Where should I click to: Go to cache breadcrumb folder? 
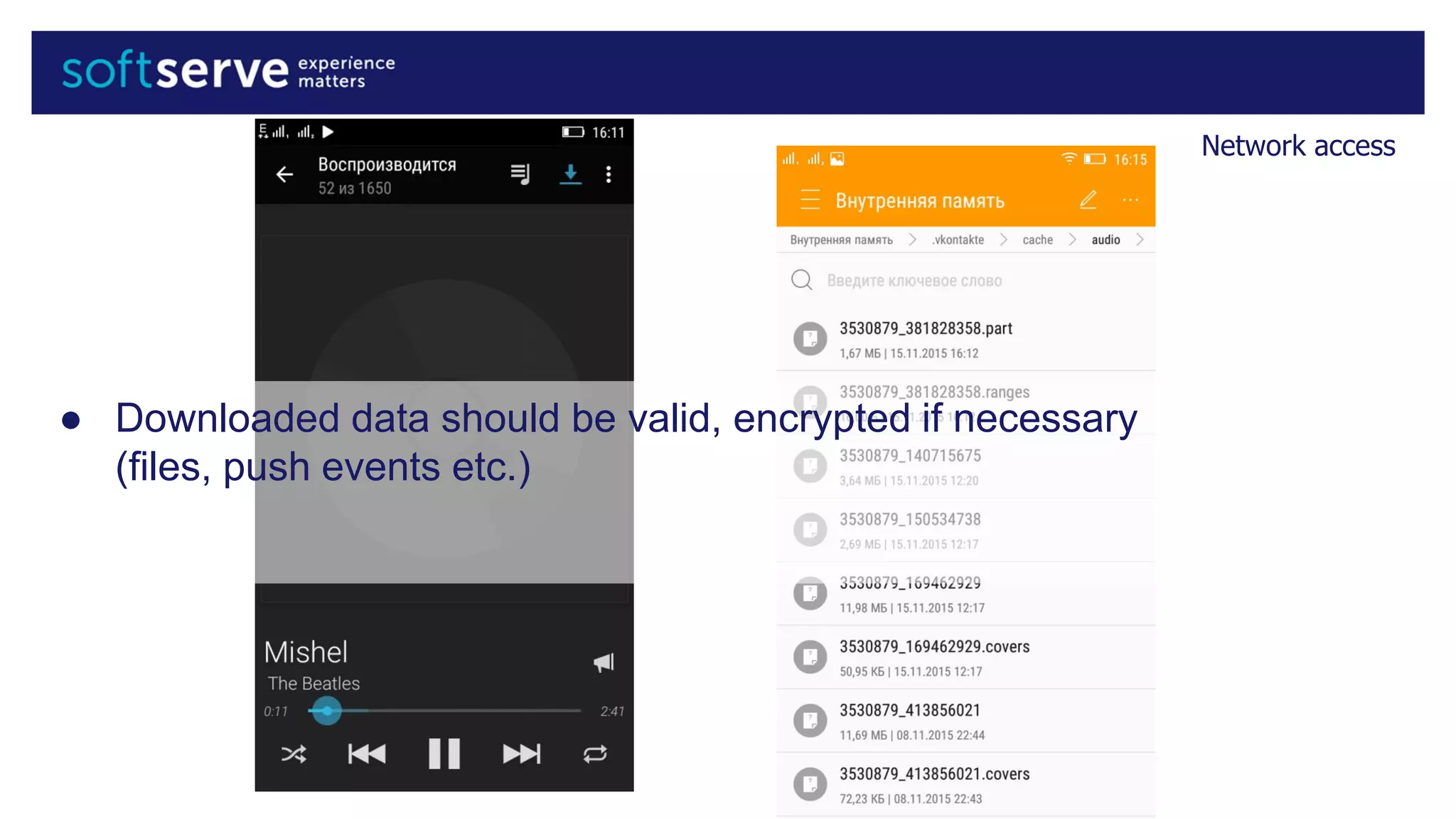[x=1037, y=240]
